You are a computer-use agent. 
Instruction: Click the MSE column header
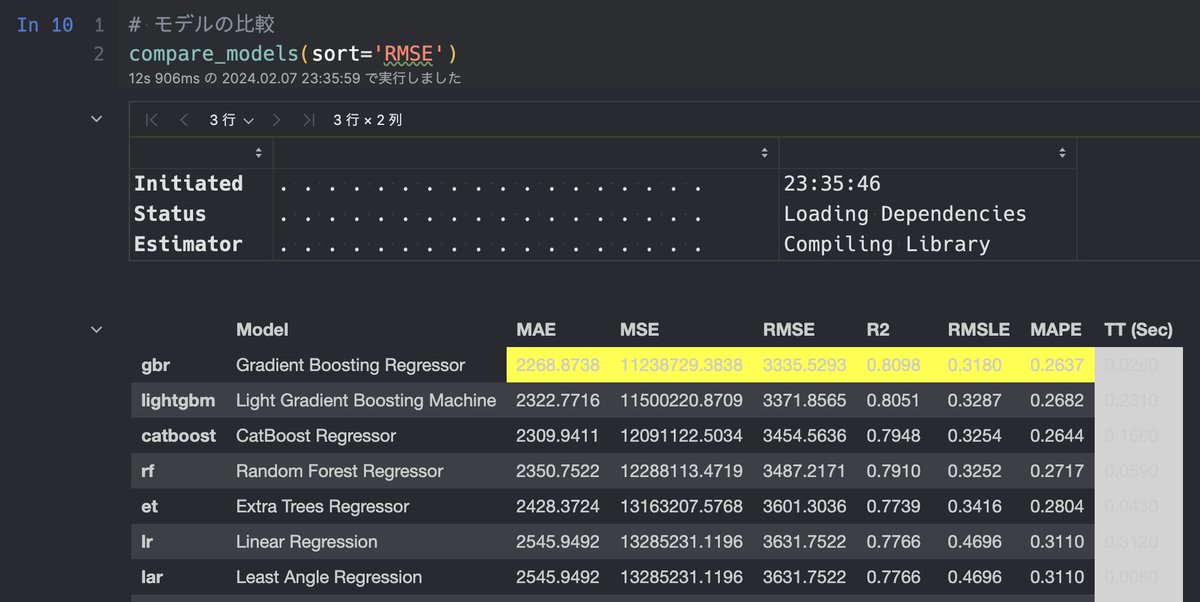coord(640,329)
